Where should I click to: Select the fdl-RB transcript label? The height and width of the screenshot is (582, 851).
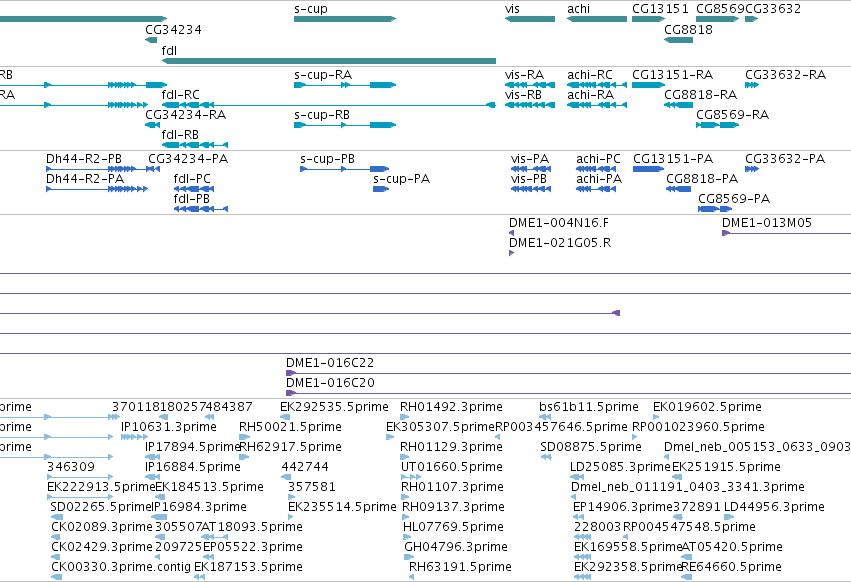(x=180, y=134)
